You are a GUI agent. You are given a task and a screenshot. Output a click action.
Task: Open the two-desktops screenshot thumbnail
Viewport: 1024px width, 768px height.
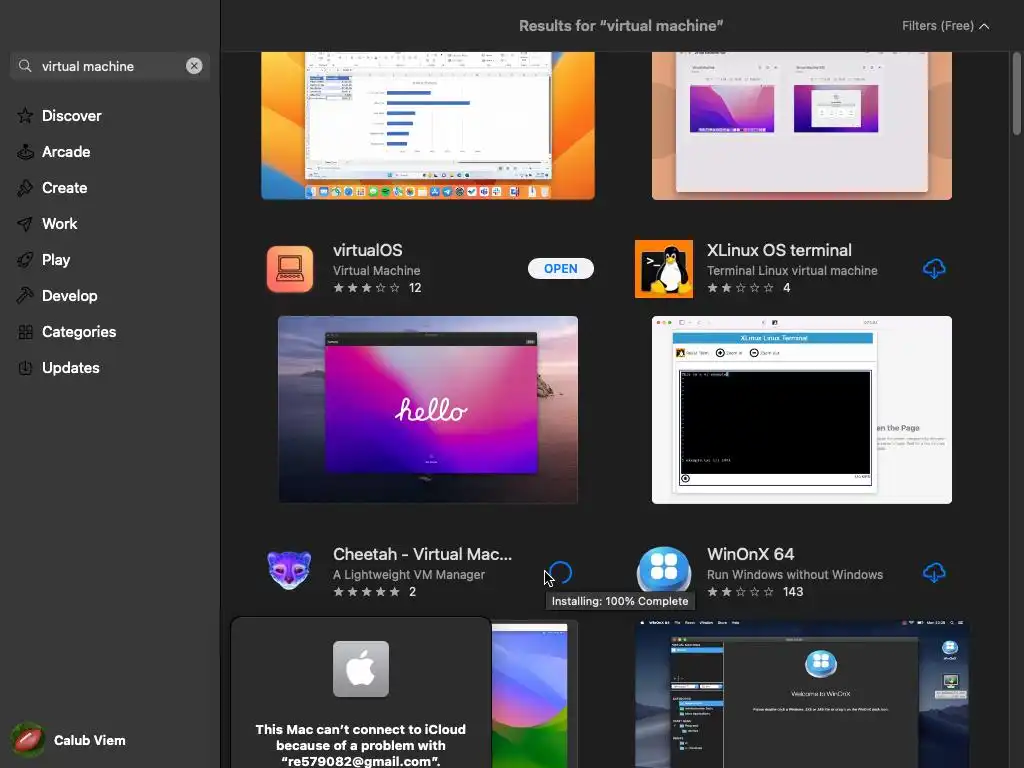click(801, 125)
